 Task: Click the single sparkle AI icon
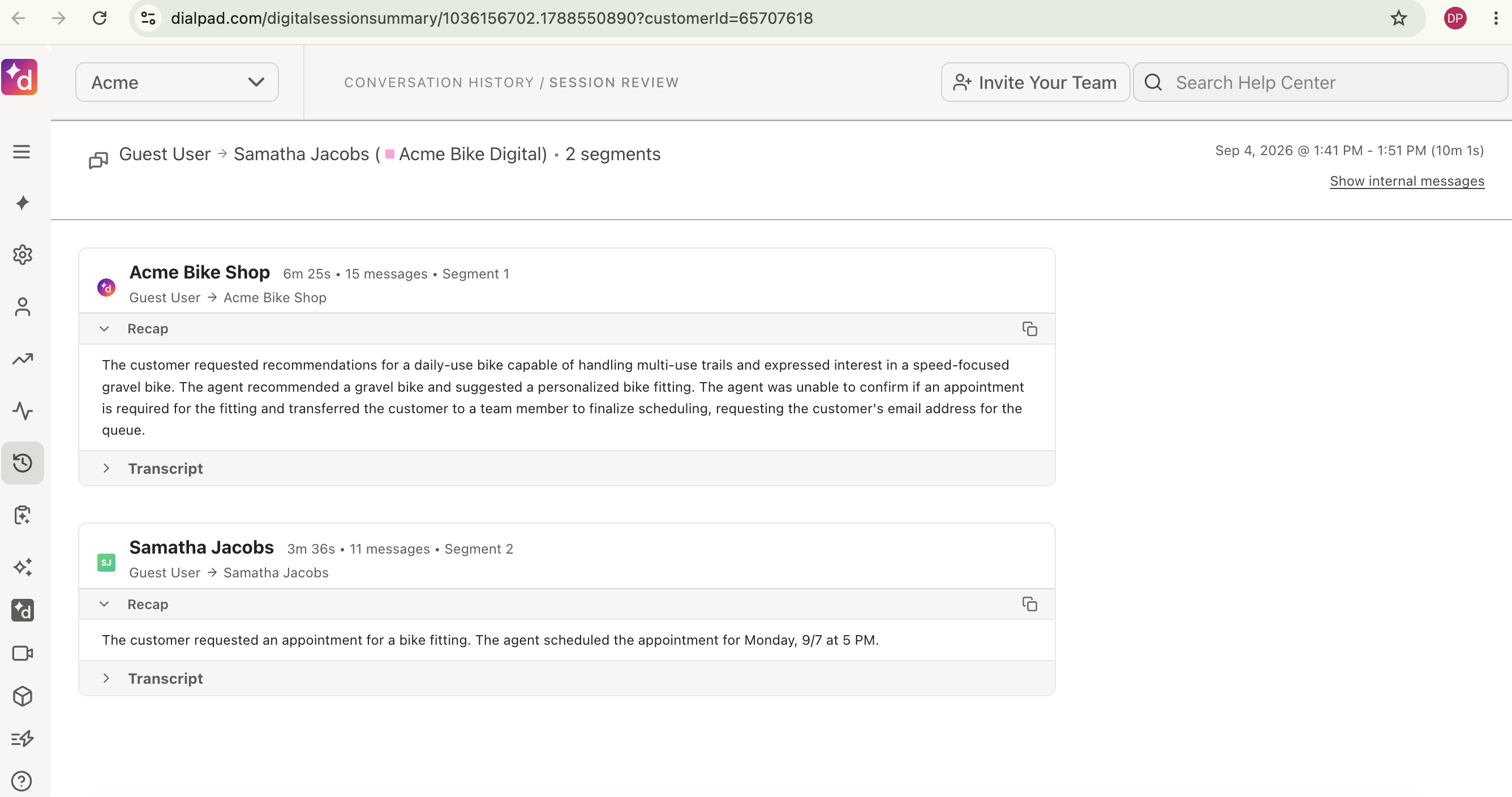pos(22,203)
